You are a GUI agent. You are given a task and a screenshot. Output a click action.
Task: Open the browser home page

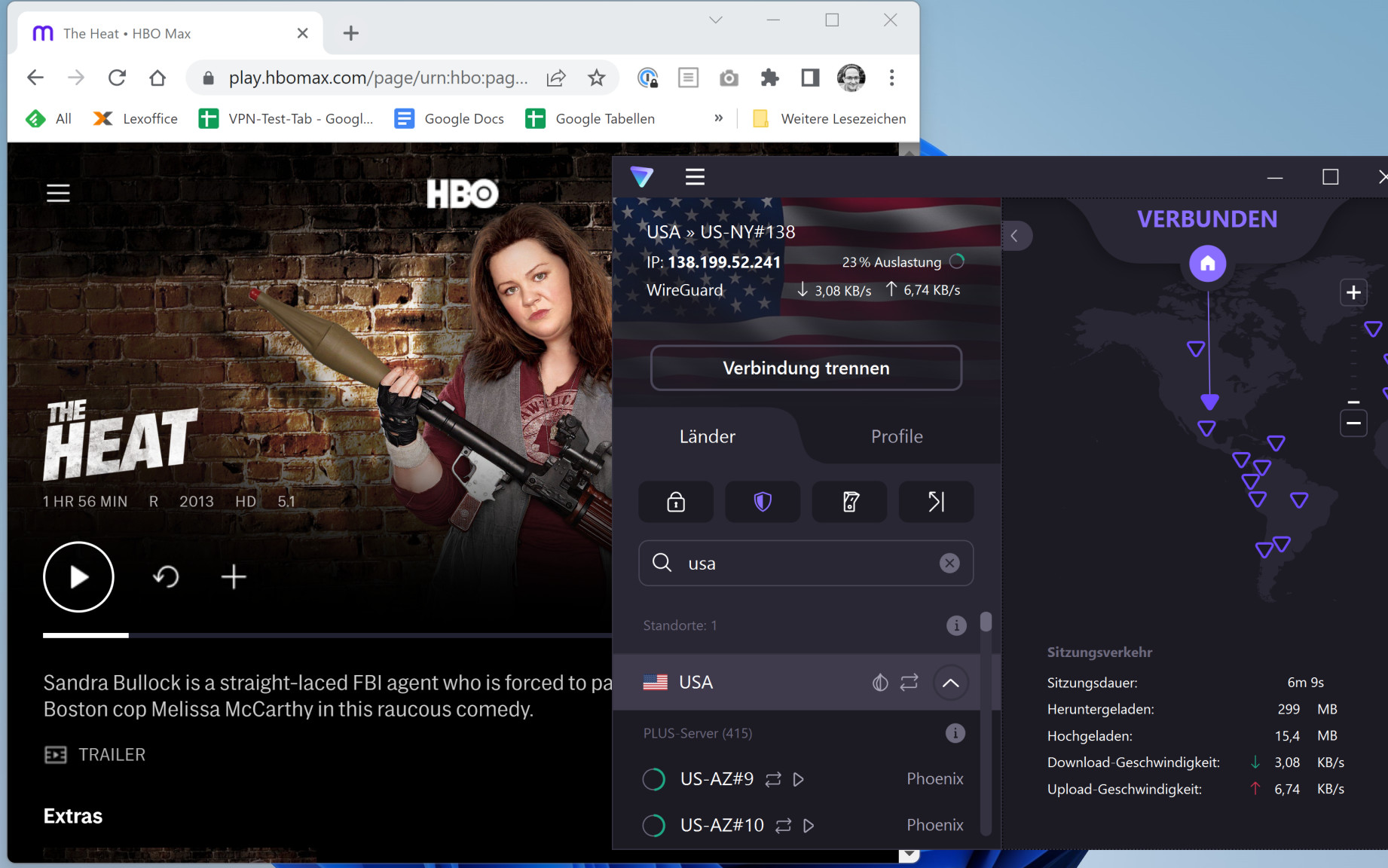coord(157,78)
